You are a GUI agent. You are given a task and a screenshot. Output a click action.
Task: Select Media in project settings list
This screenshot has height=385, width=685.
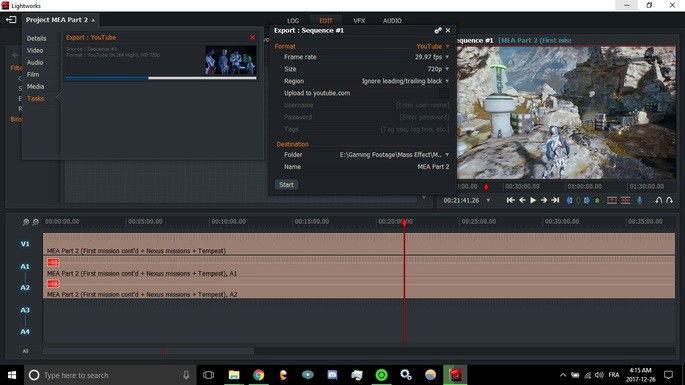(x=35, y=87)
